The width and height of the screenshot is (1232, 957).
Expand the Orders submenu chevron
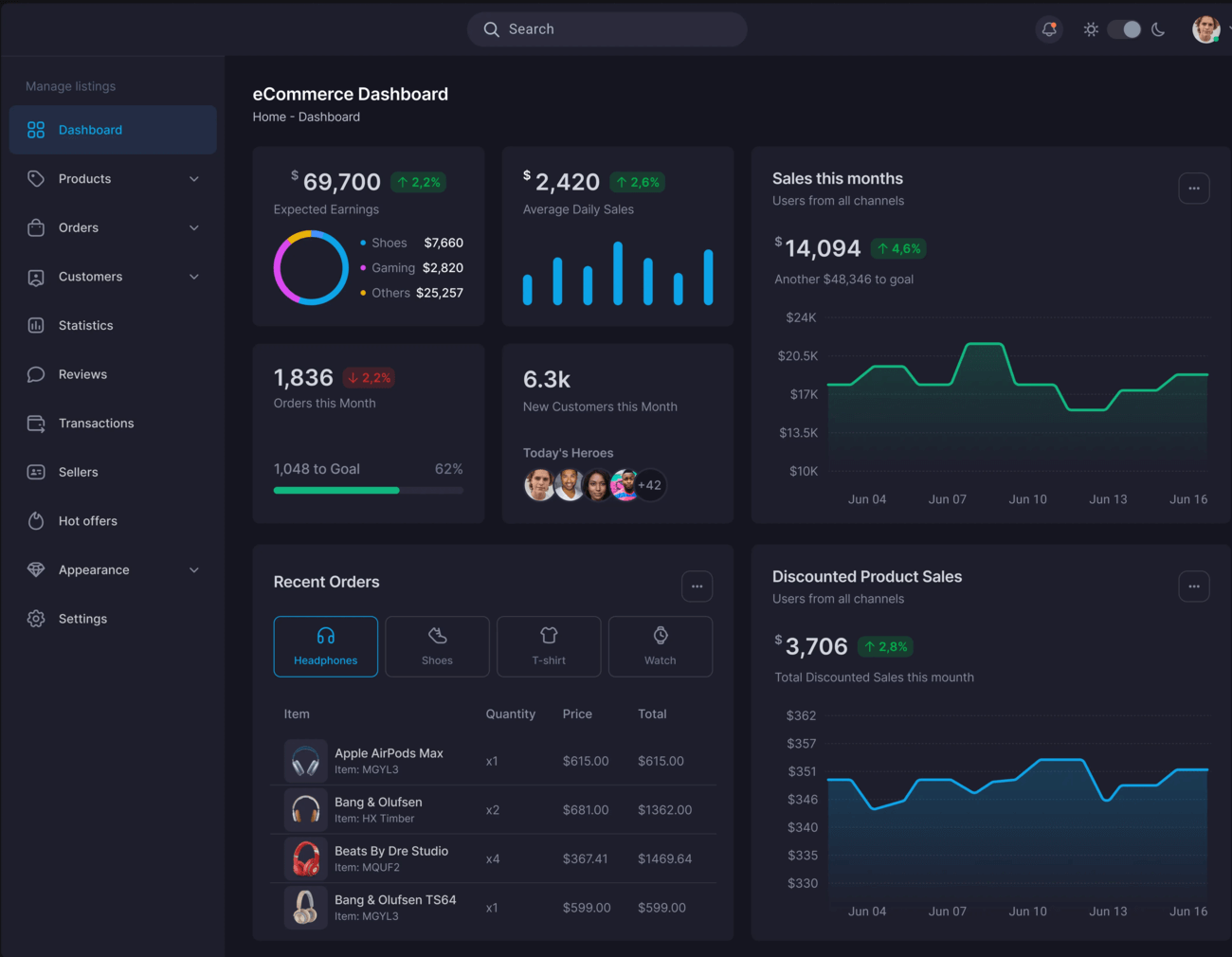[x=194, y=227]
